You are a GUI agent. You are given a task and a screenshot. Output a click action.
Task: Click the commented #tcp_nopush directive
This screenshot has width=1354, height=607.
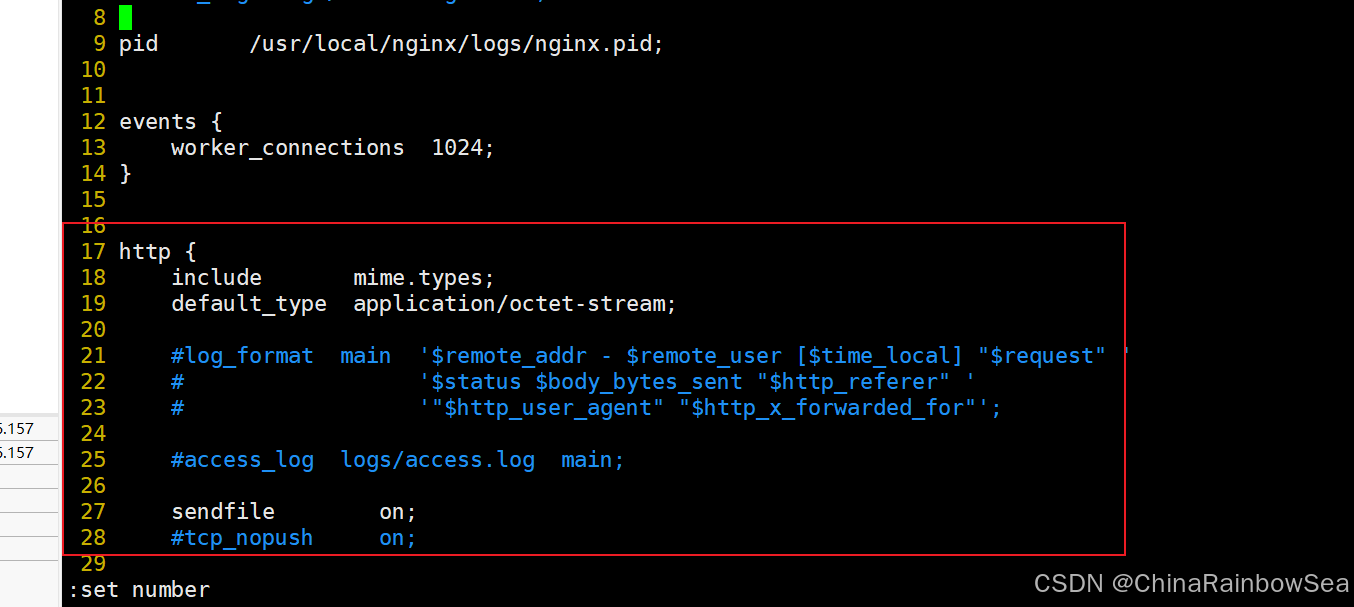tap(242, 538)
